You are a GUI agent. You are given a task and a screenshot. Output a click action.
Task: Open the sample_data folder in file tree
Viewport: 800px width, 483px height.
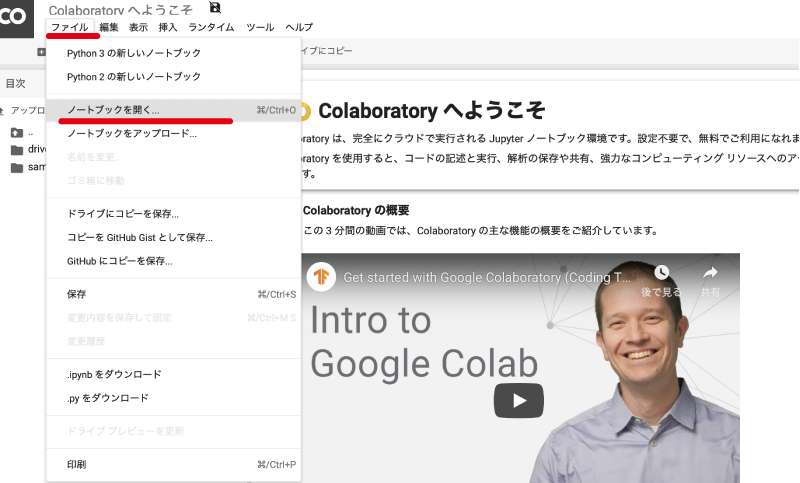pyautogui.click(x=28, y=167)
